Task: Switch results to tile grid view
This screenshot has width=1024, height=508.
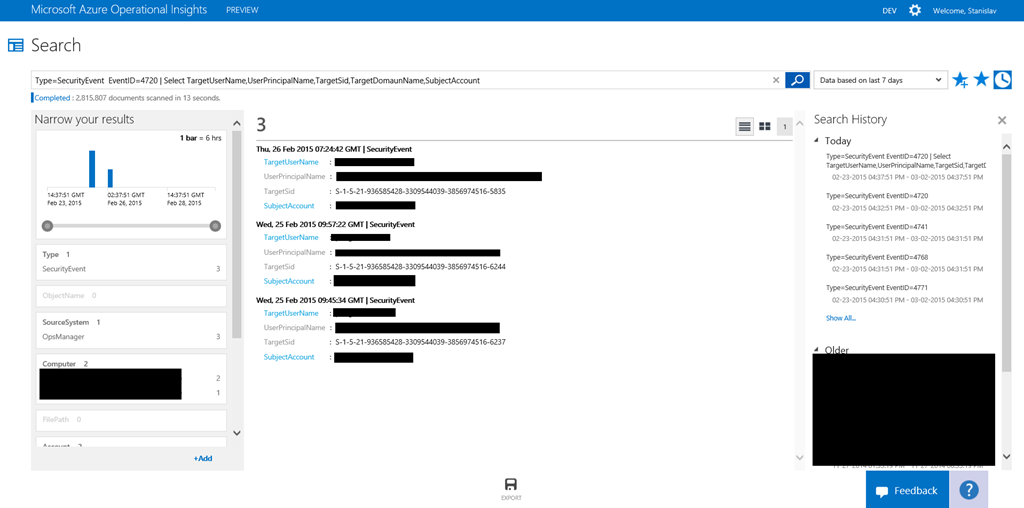Action: pos(764,126)
